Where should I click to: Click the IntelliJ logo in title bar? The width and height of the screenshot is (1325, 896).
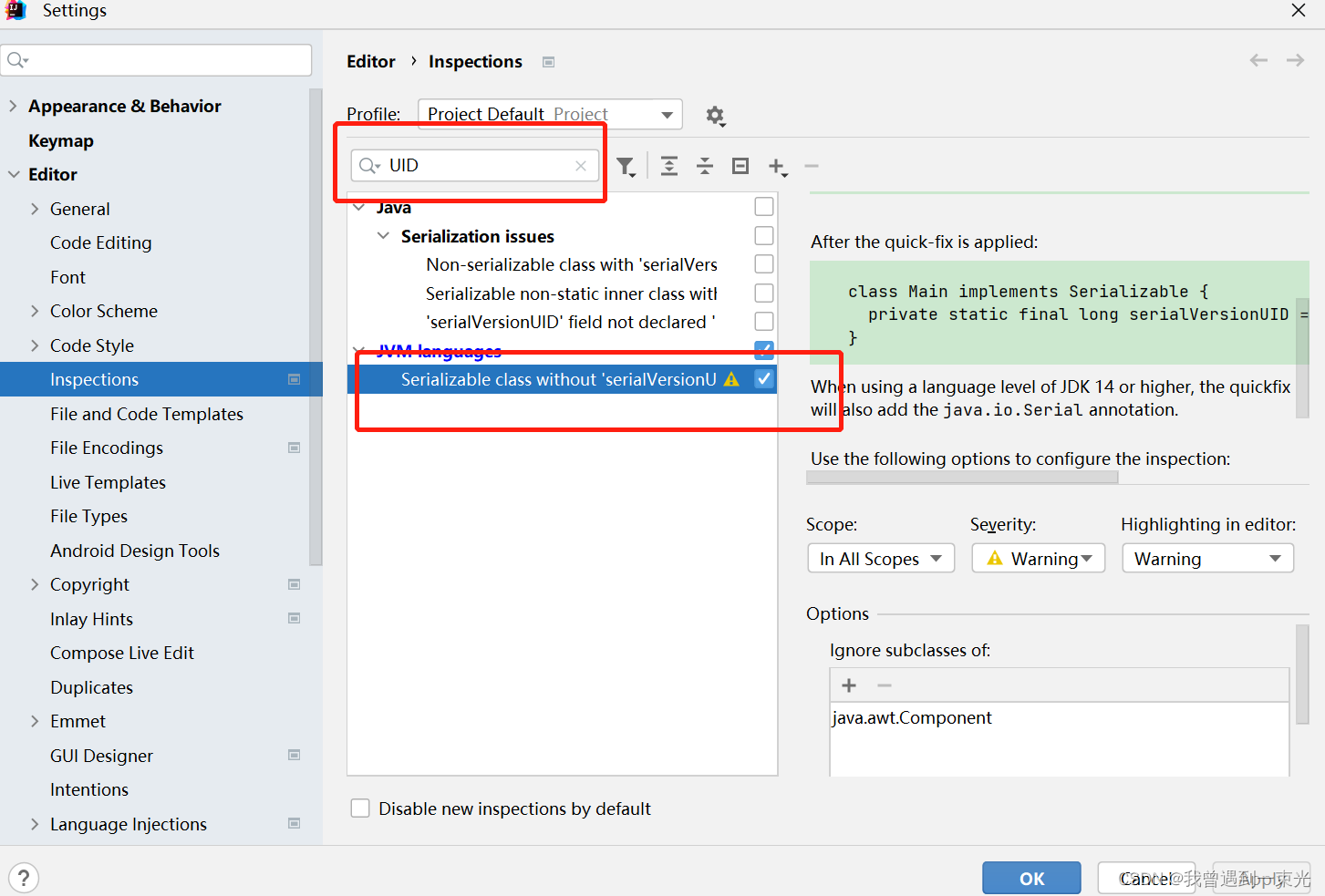click(16, 10)
